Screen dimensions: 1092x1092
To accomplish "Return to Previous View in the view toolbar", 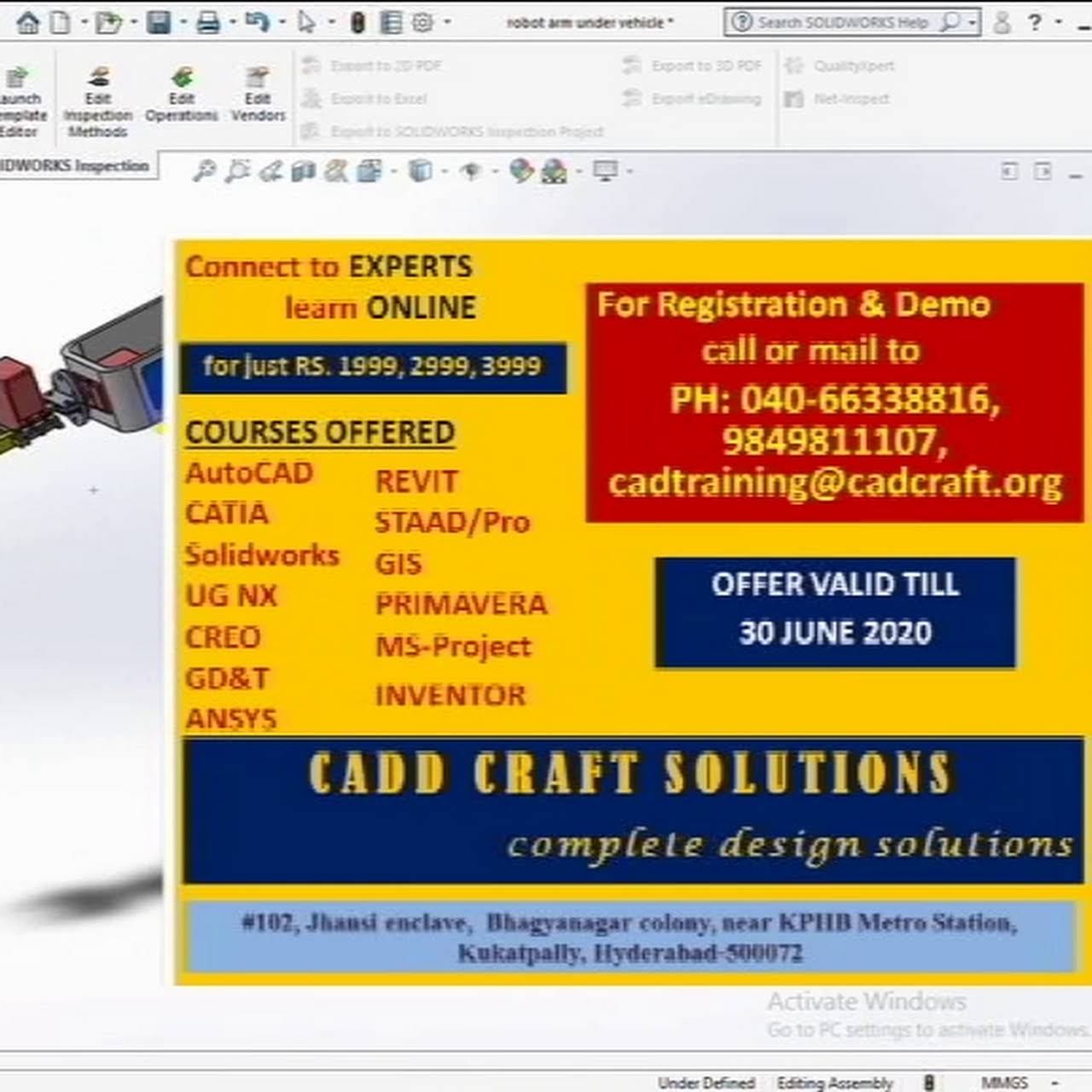I will tap(270, 171).
